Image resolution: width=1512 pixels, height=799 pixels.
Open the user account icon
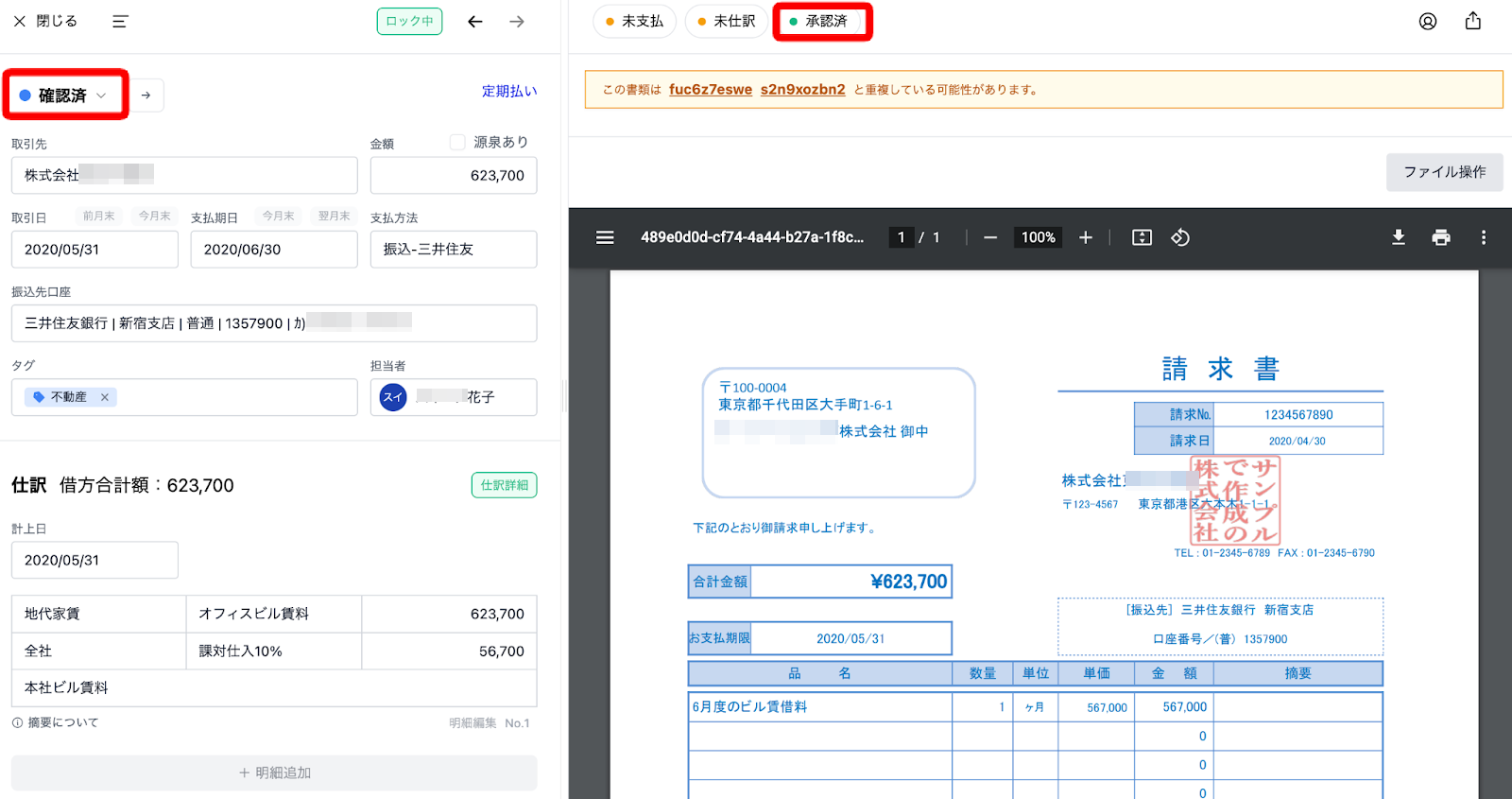(1428, 21)
